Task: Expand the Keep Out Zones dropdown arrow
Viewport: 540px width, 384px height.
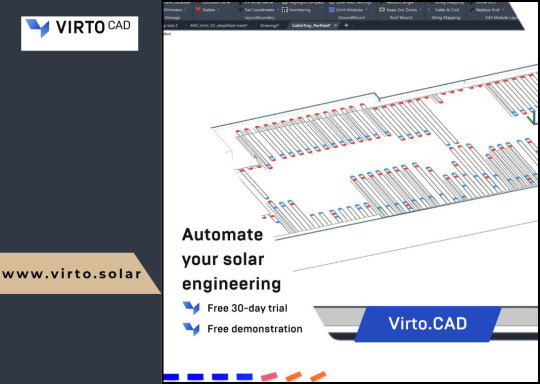Action: click(x=420, y=10)
